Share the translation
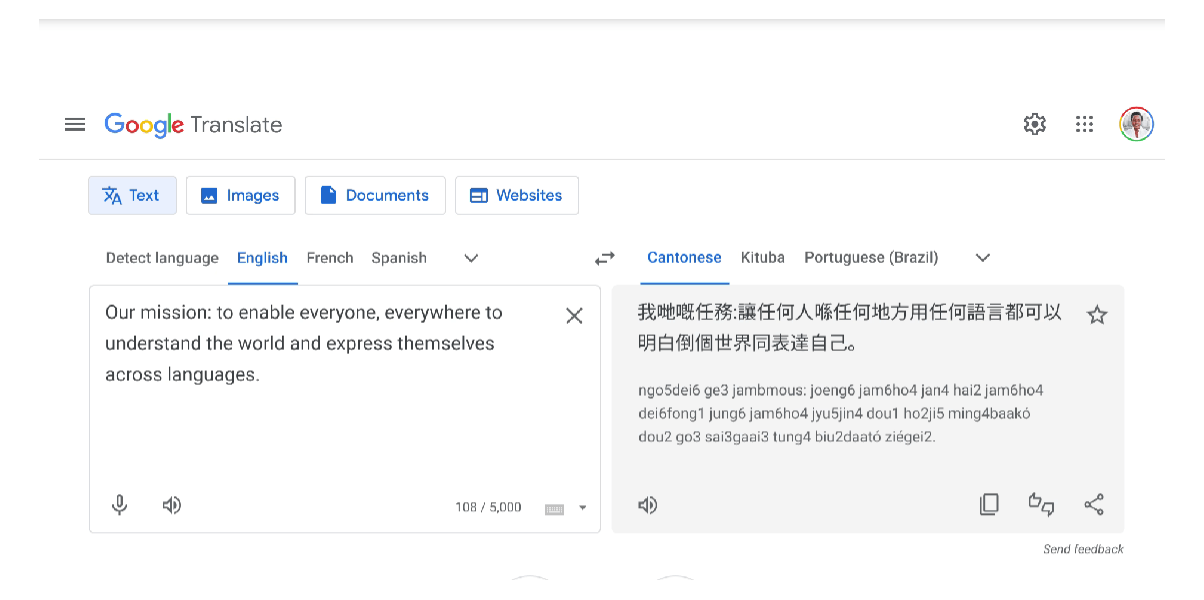Screen dimensions: 1204x600 [x=1094, y=505]
